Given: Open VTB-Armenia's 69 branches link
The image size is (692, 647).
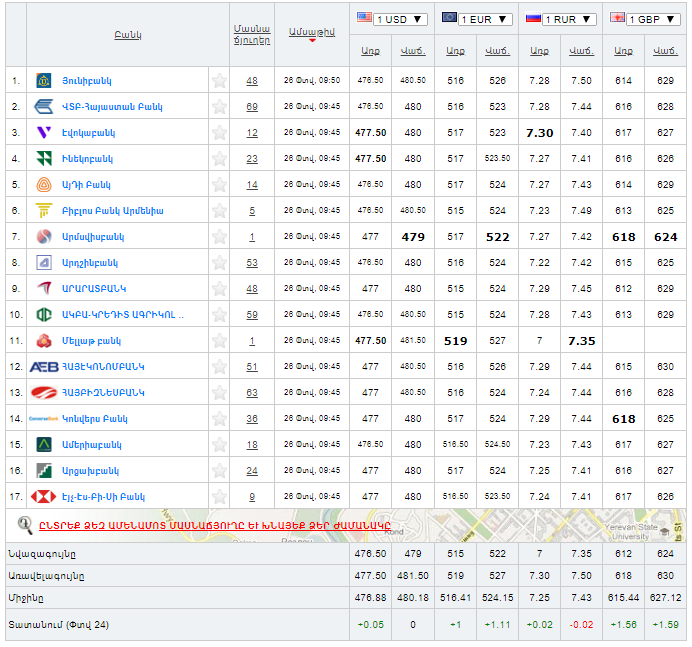Looking at the screenshot, I should (x=252, y=106).
